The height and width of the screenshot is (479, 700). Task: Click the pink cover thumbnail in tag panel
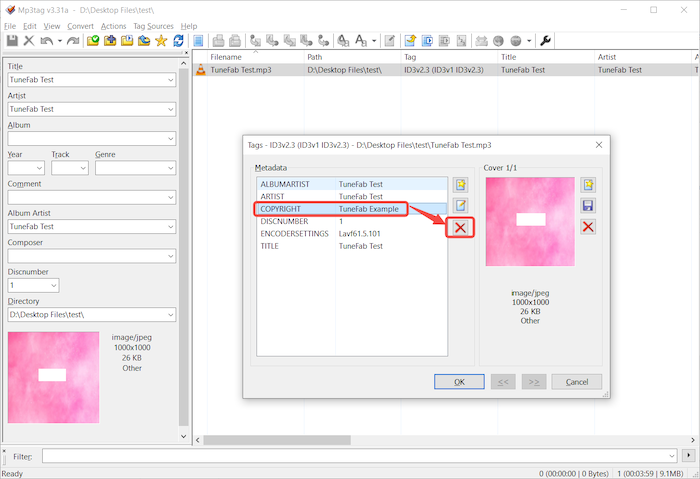coord(54,377)
